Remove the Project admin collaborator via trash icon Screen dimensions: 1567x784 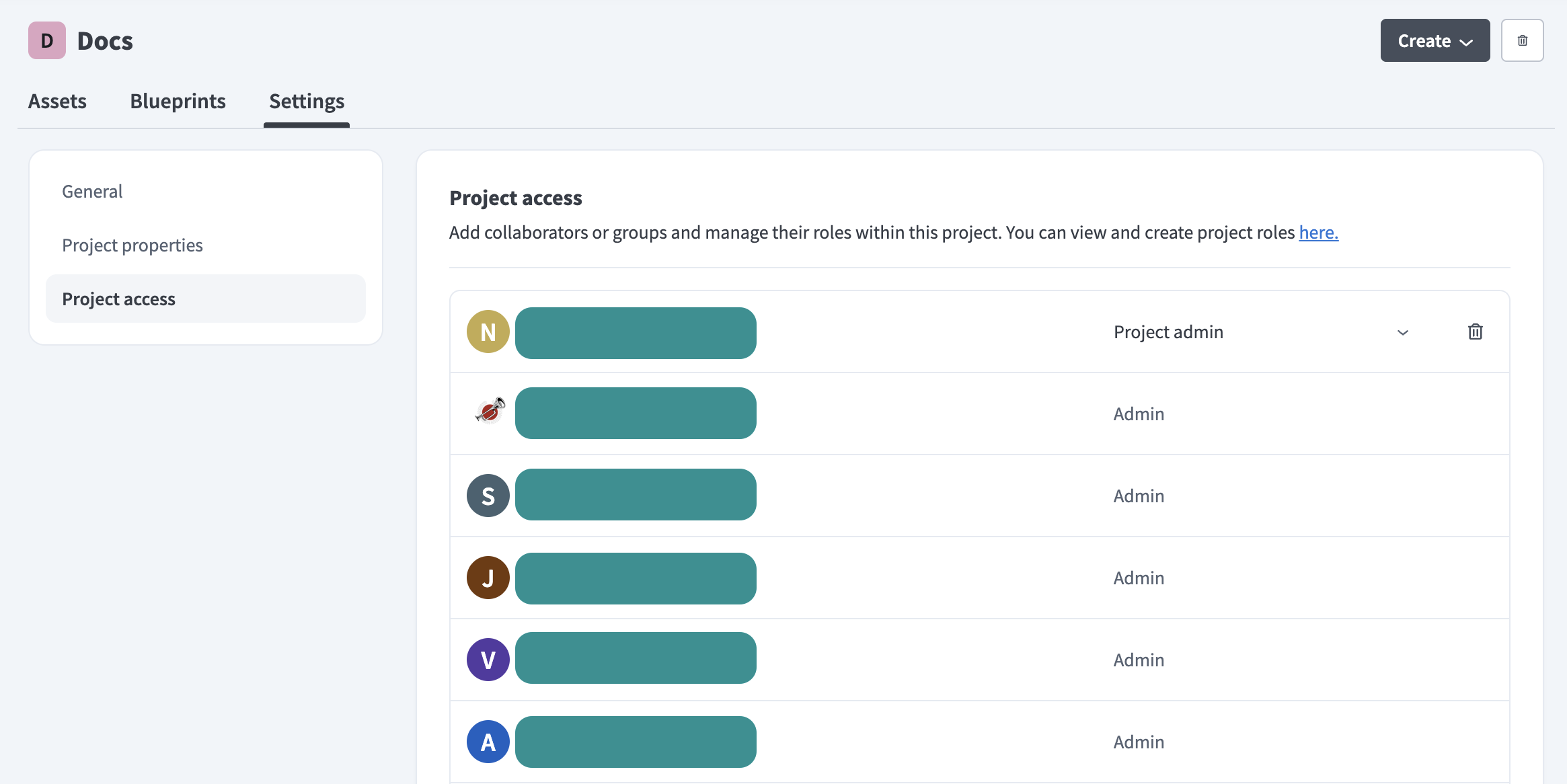point(1476,331)
